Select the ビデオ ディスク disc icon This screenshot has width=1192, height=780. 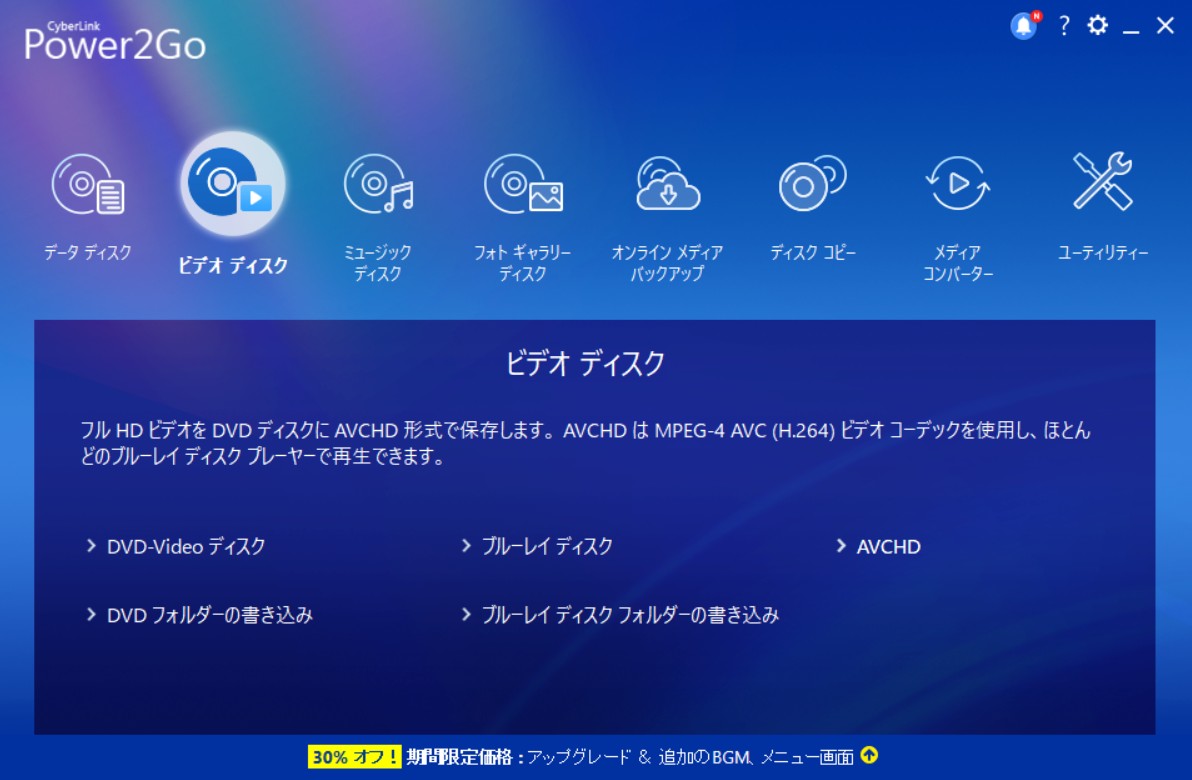pyautogui.click(x=233, y=183)
